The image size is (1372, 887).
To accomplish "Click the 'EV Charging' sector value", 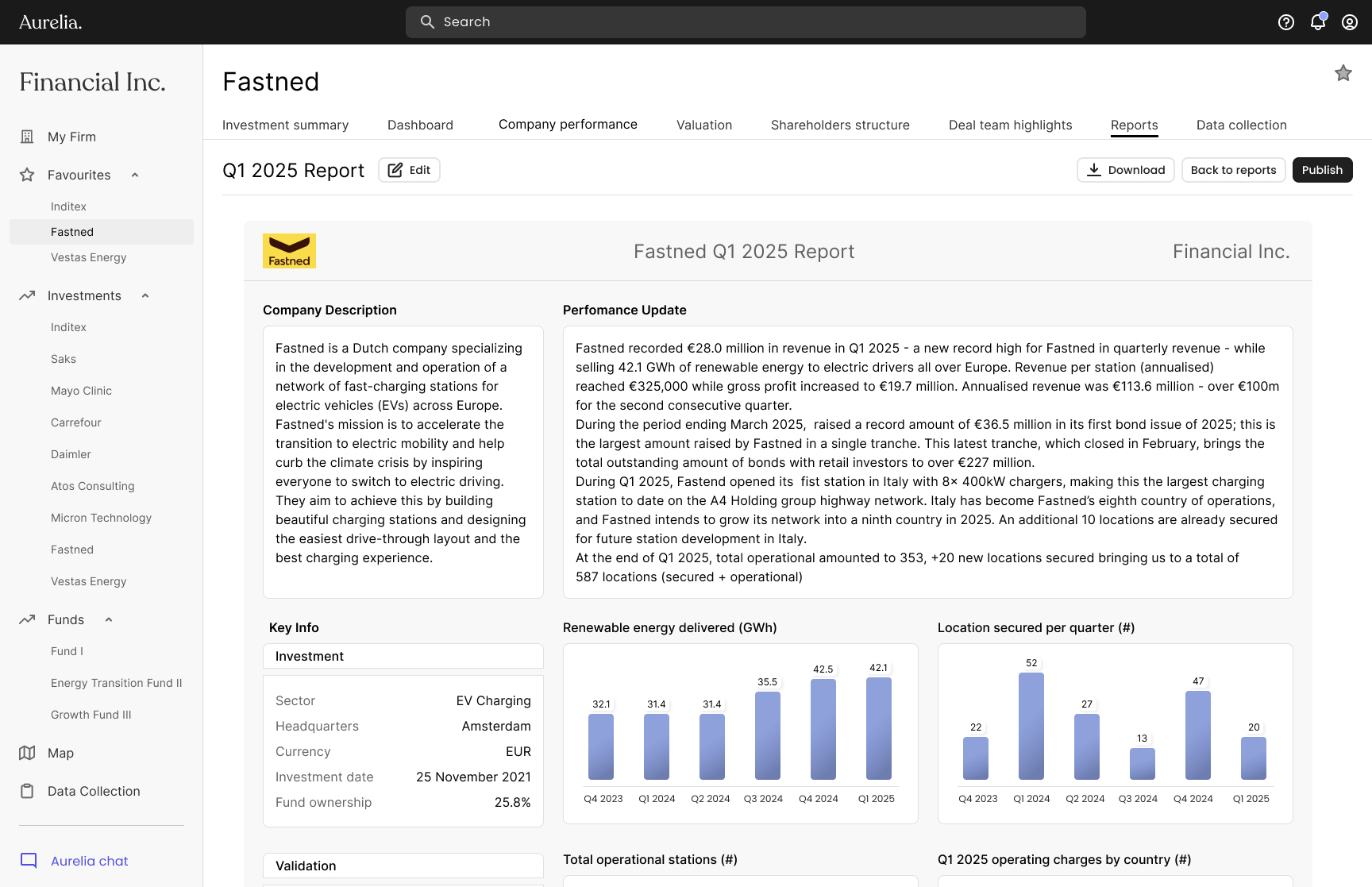I will [x=493, y=700].
